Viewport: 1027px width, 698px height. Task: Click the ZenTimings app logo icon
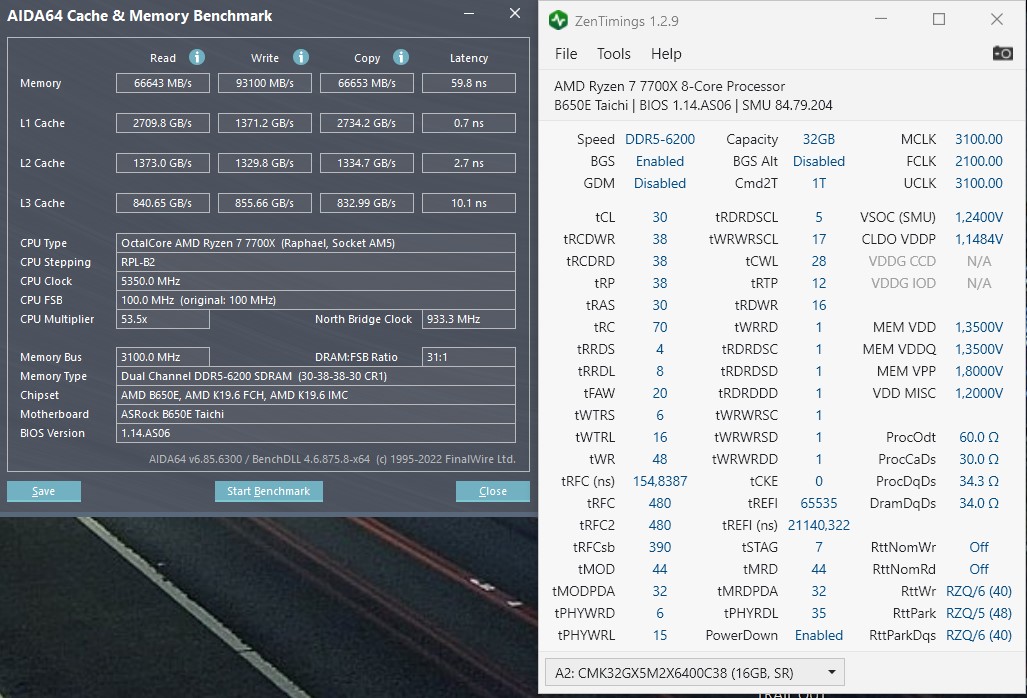click(x=558, y=20)
